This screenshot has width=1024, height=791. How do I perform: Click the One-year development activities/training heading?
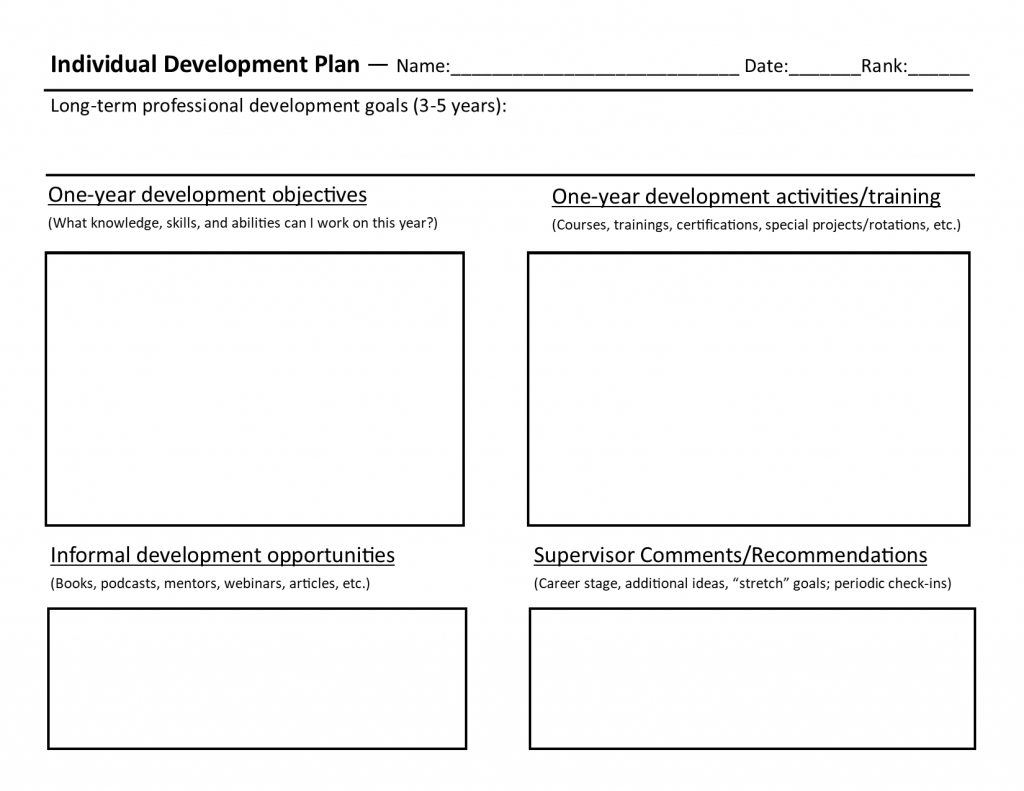tap(745, 196)
